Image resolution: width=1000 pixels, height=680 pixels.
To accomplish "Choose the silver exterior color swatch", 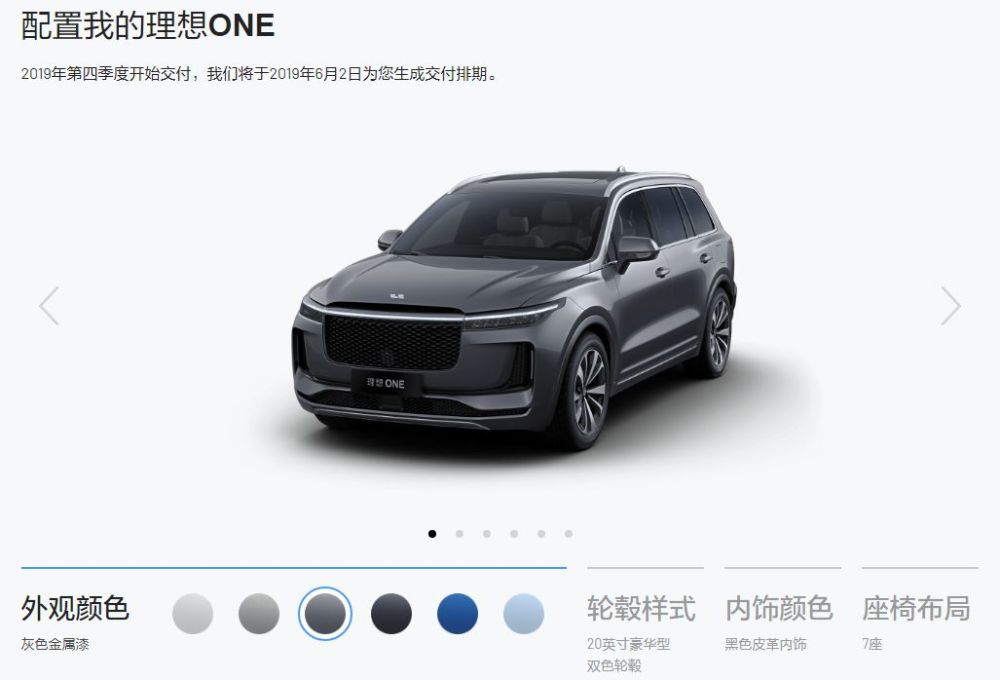I will 259,614.
